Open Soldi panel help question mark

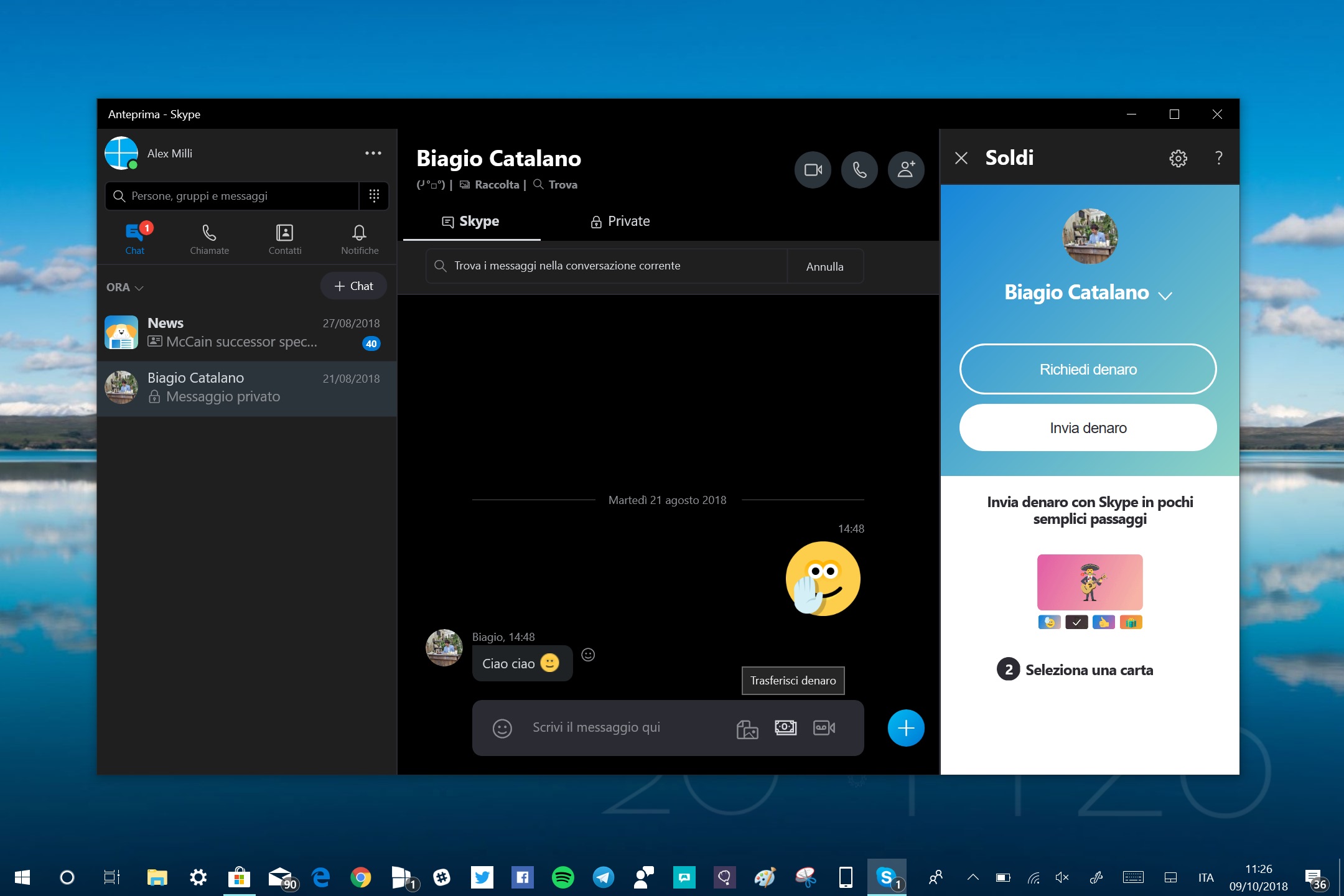click(x=1219, y=158)
